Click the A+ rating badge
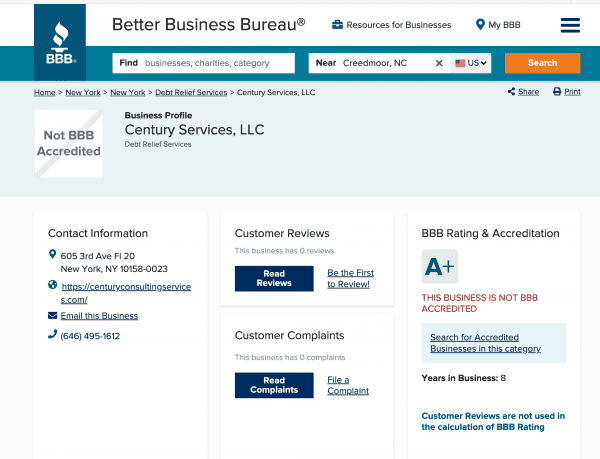 (x=440, y=267)
